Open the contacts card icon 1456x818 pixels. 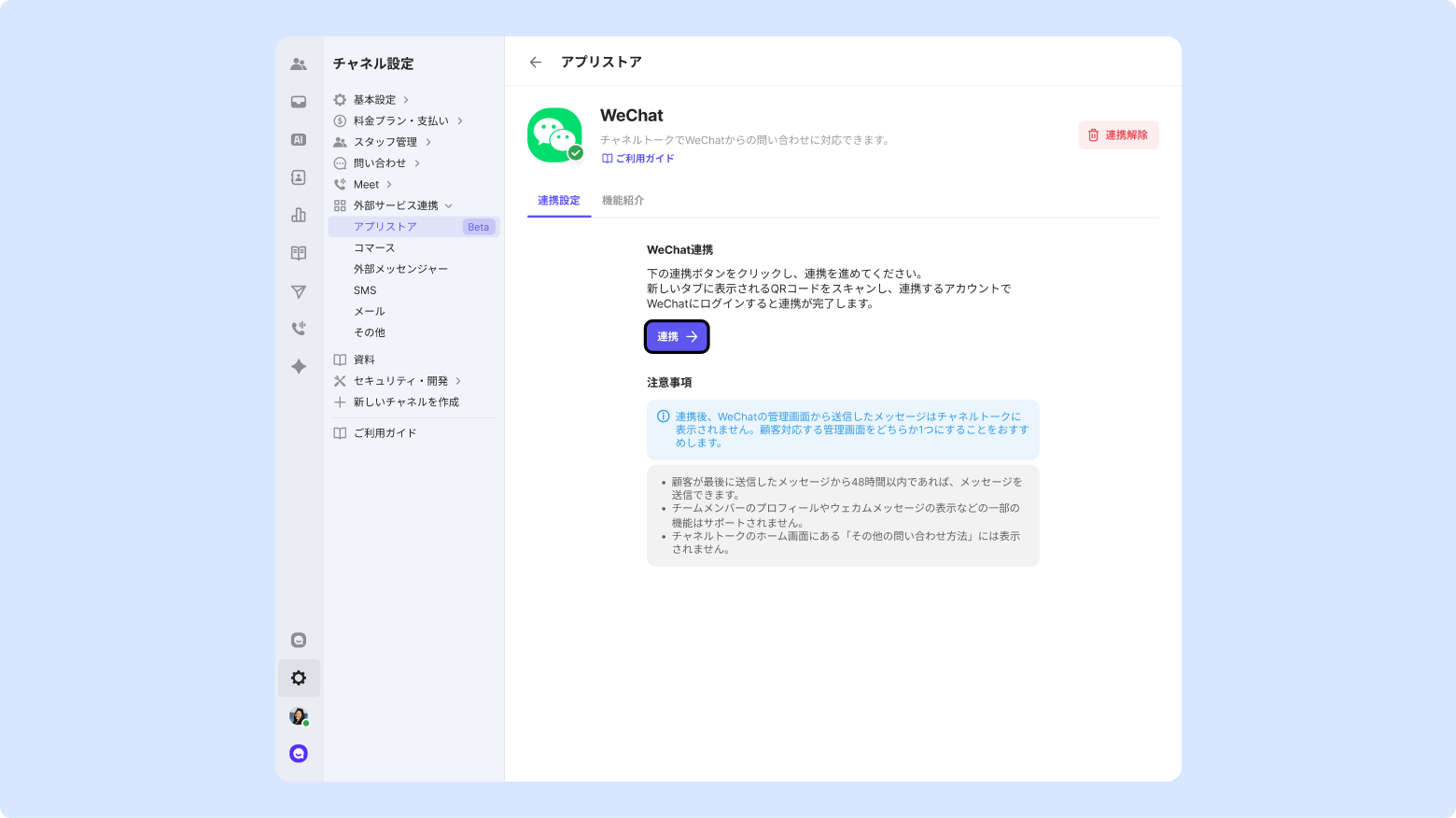click(x=299, y=177)
